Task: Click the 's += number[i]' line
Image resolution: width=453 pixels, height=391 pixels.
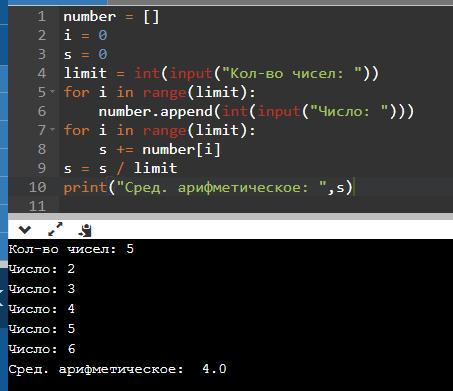Action: coord(160,149)
